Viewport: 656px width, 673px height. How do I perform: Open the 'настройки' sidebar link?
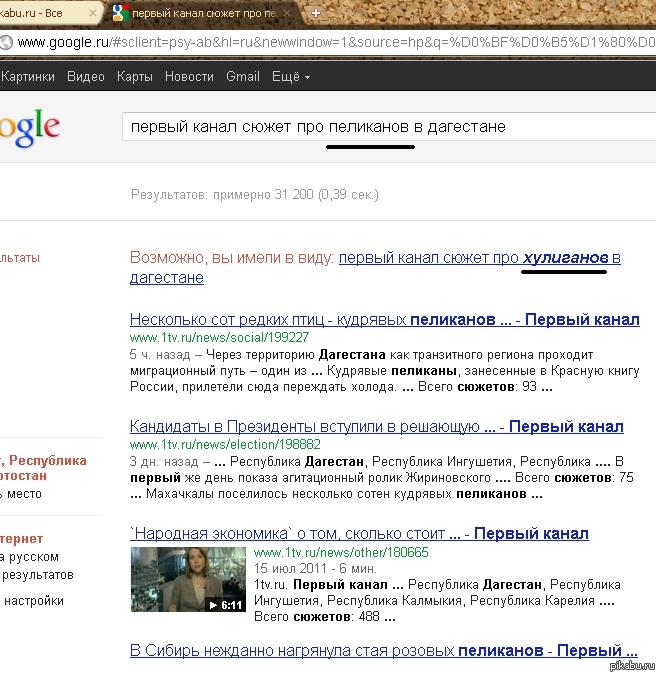(x=34, y=600)
